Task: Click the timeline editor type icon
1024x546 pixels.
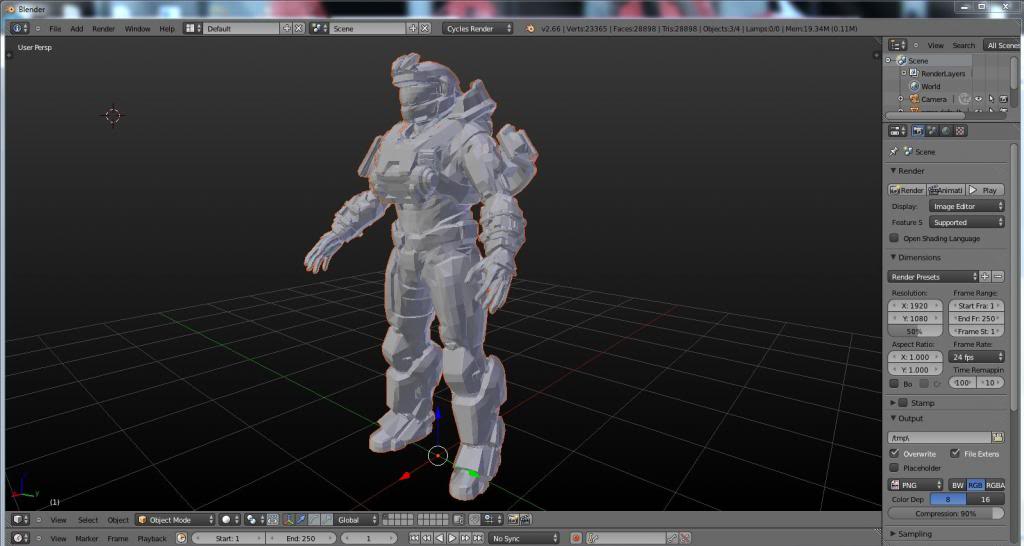Action: [20, 538]
